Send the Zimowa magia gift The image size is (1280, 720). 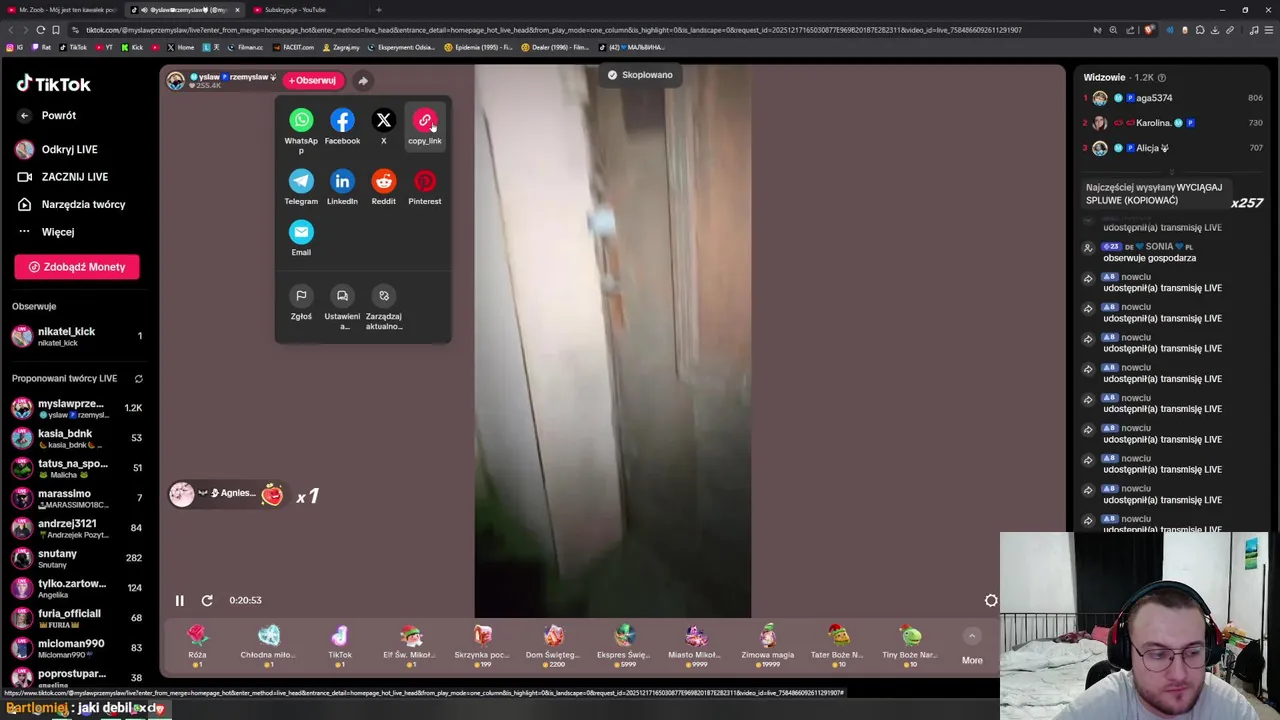tap(768, 645)
